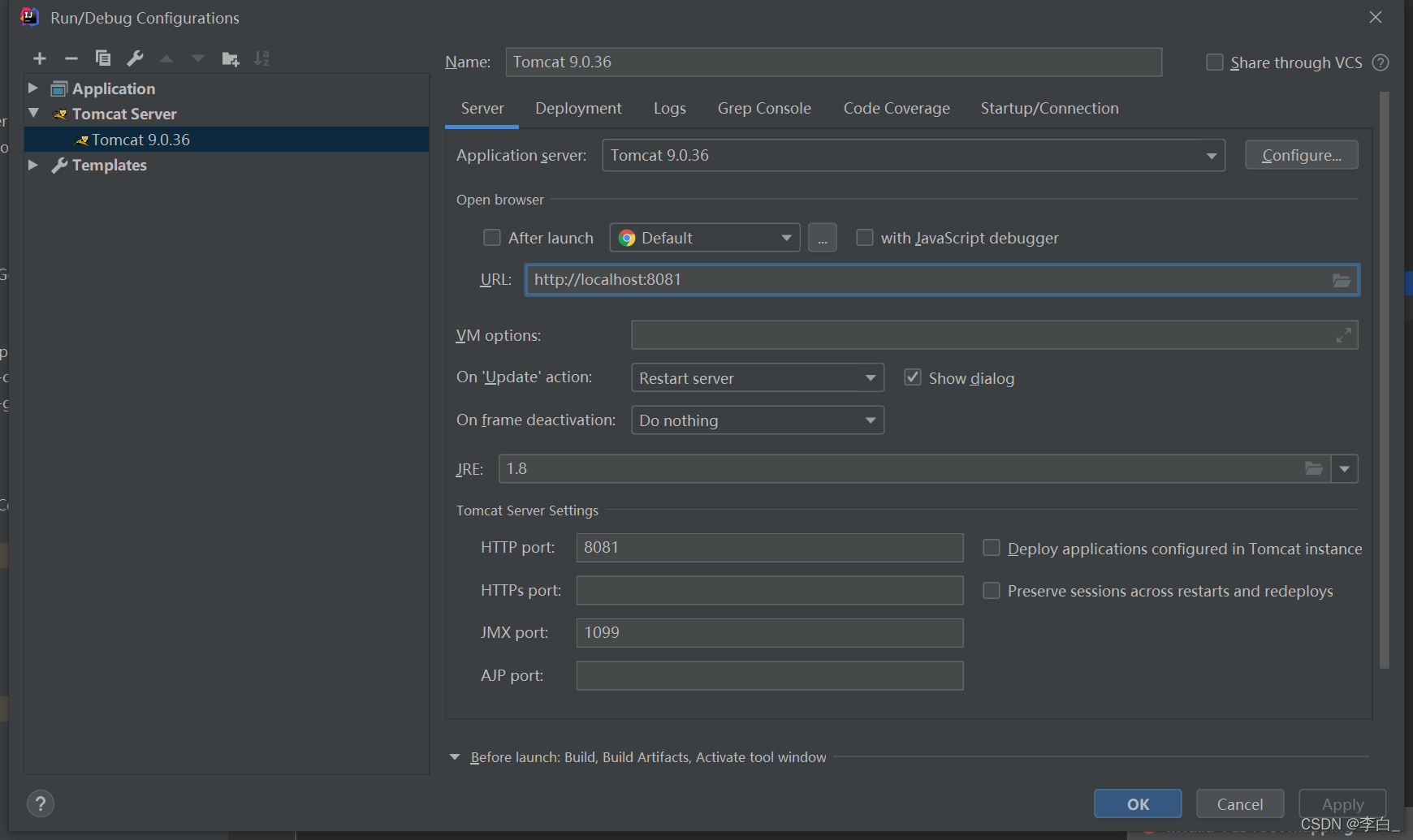Open the wrench icon to edit defaults
Image resolution: width=1413 pixels, height=840 pixels.
point(135,58)
